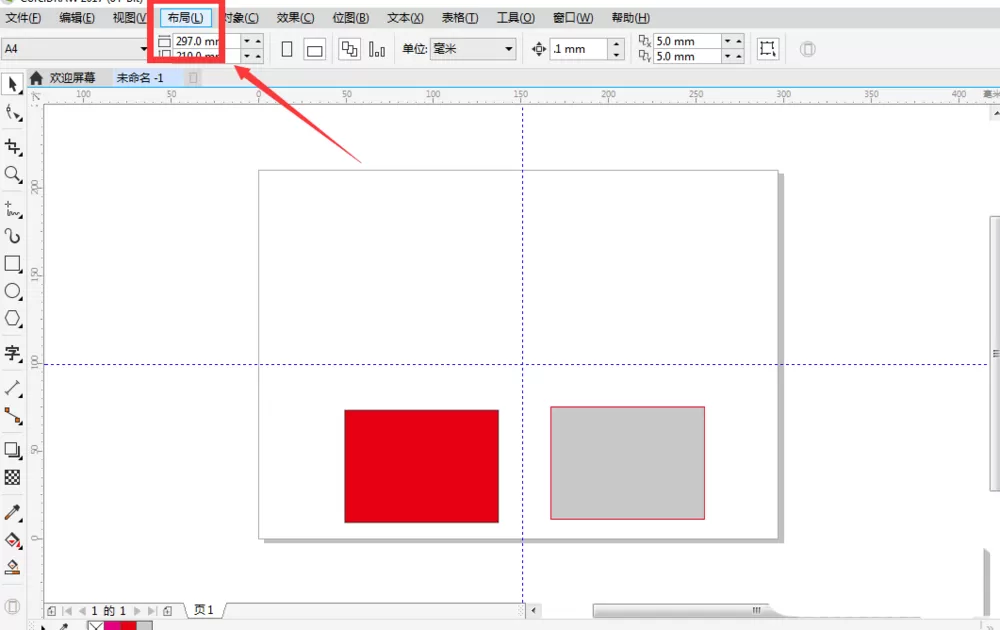The width and height of the screenshot is (1000, 630).
Task: Apply page layout to all pages
Action: pyautogui.click(x=349, y=49)
